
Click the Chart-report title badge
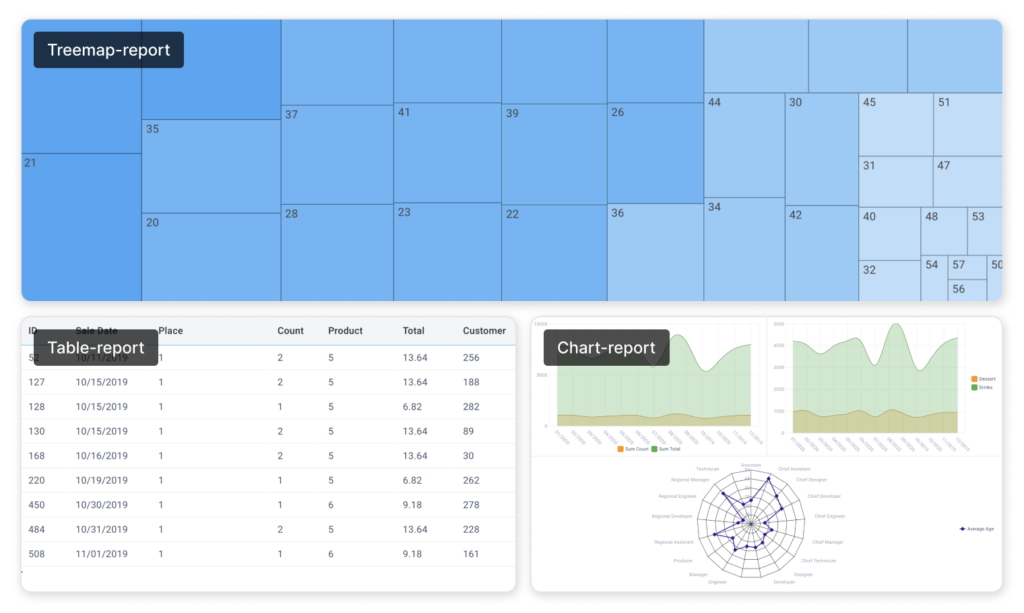point(605,347)
